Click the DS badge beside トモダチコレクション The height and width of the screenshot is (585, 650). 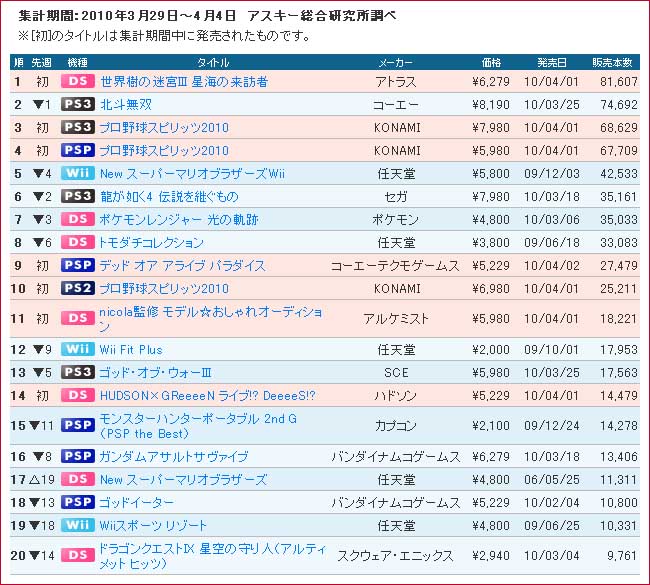coord(78,242)
